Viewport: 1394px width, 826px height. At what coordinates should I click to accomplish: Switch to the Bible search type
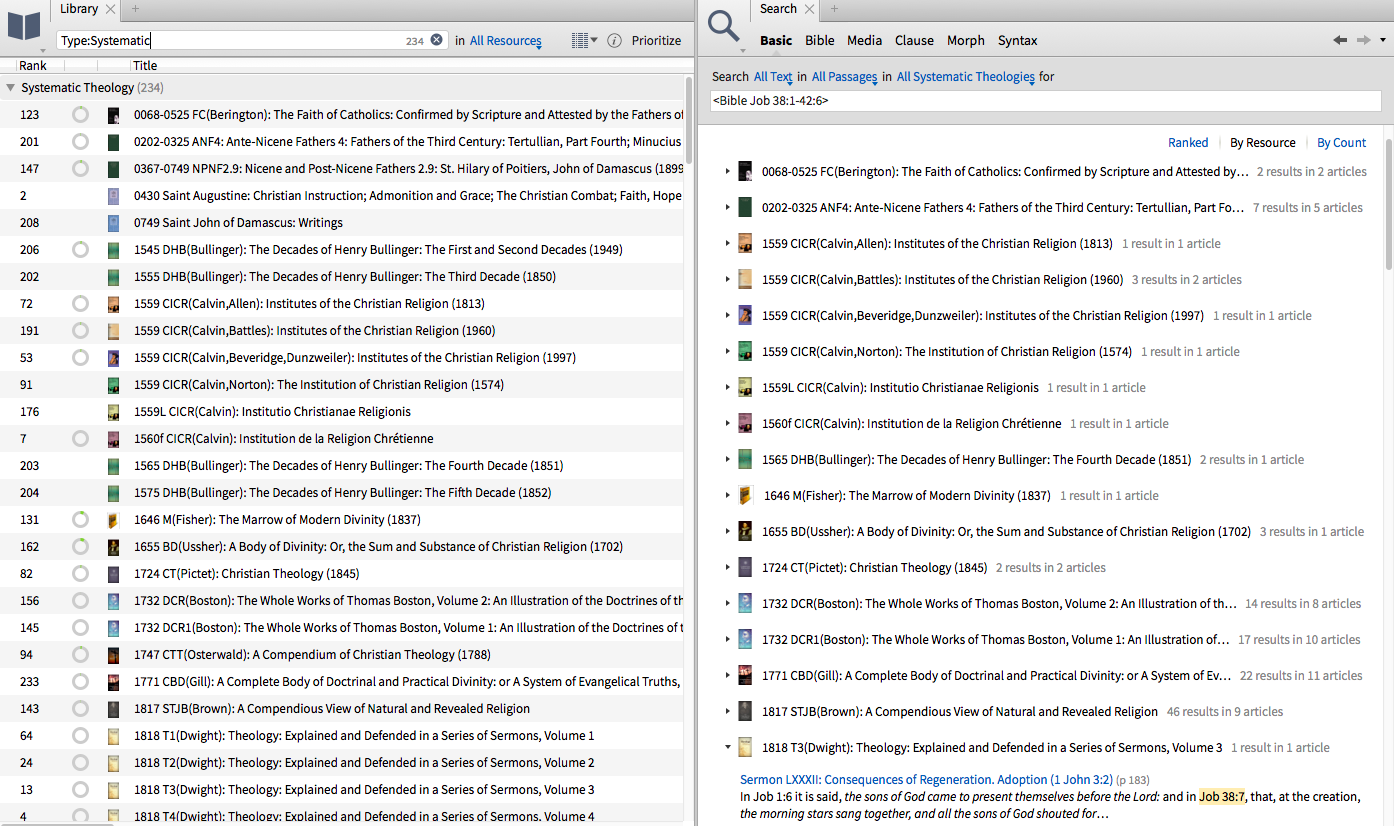click(x=820, y=41)
